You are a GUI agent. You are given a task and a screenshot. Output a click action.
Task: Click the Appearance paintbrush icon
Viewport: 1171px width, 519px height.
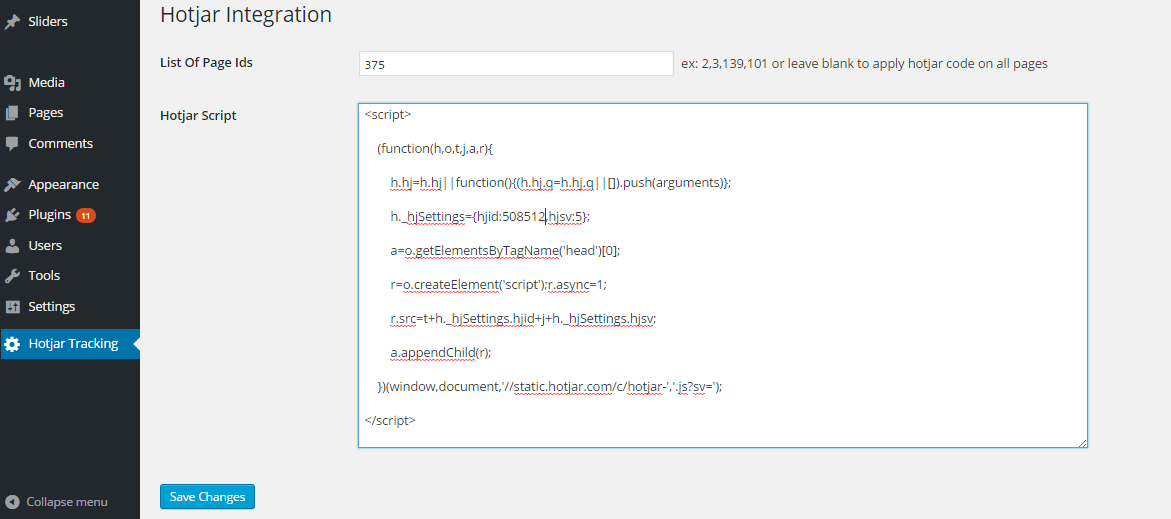pyautogui.click(x=12, y=185)
